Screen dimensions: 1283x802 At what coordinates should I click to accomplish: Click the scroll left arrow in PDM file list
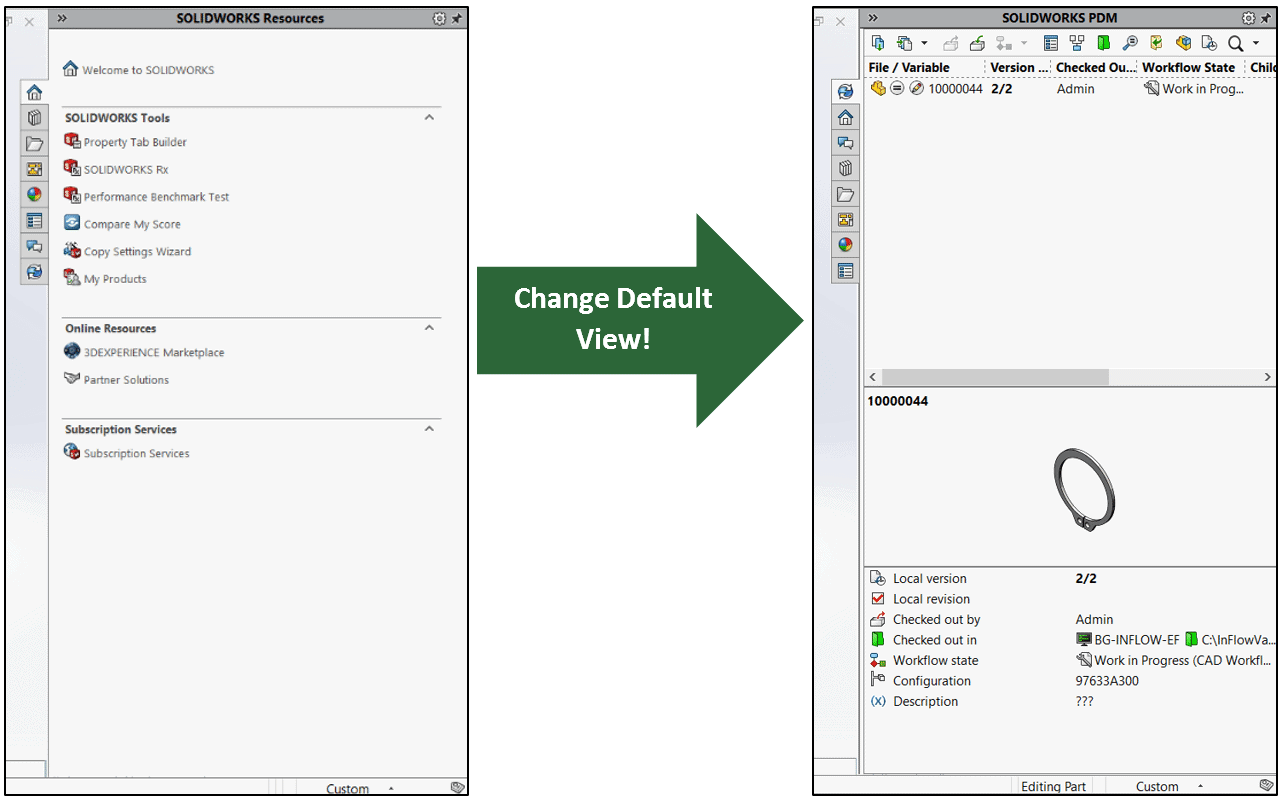coord(872,377)
